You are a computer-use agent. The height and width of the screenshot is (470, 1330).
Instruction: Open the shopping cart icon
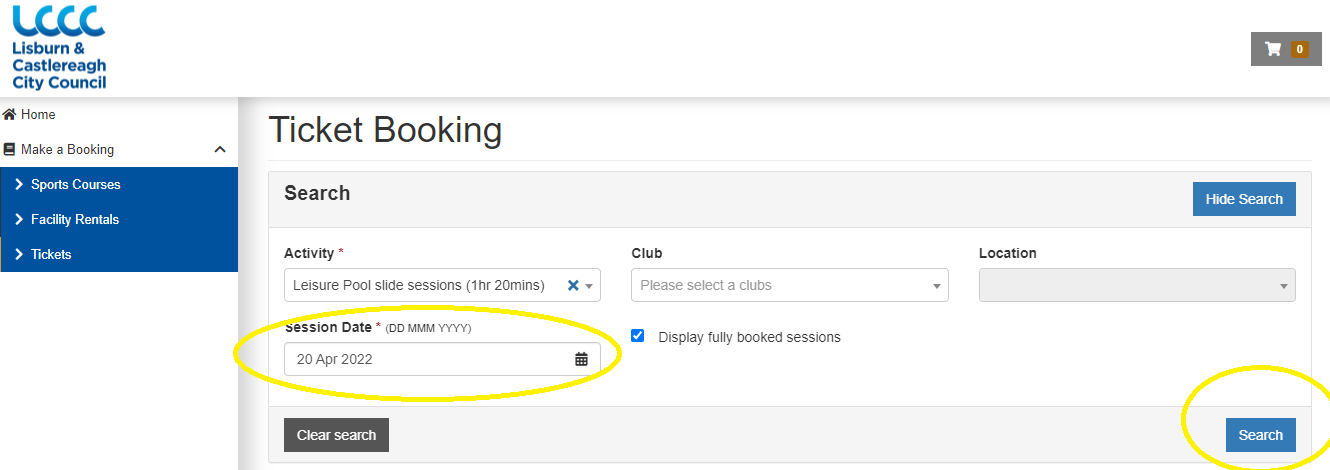(x=1273, y=49)
